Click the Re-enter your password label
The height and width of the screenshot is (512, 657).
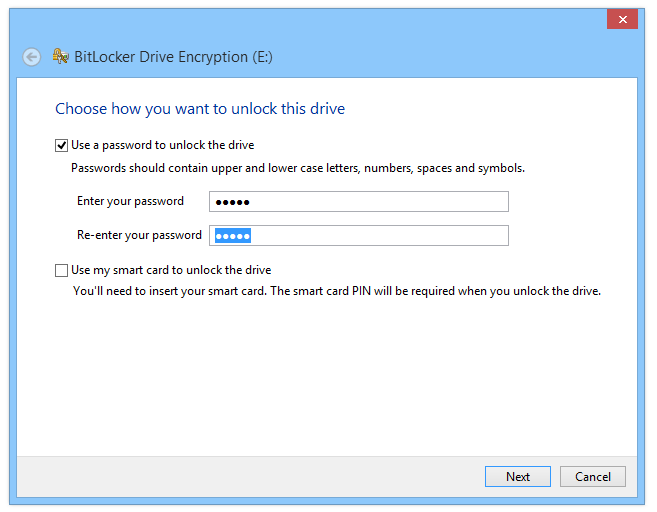139,235
